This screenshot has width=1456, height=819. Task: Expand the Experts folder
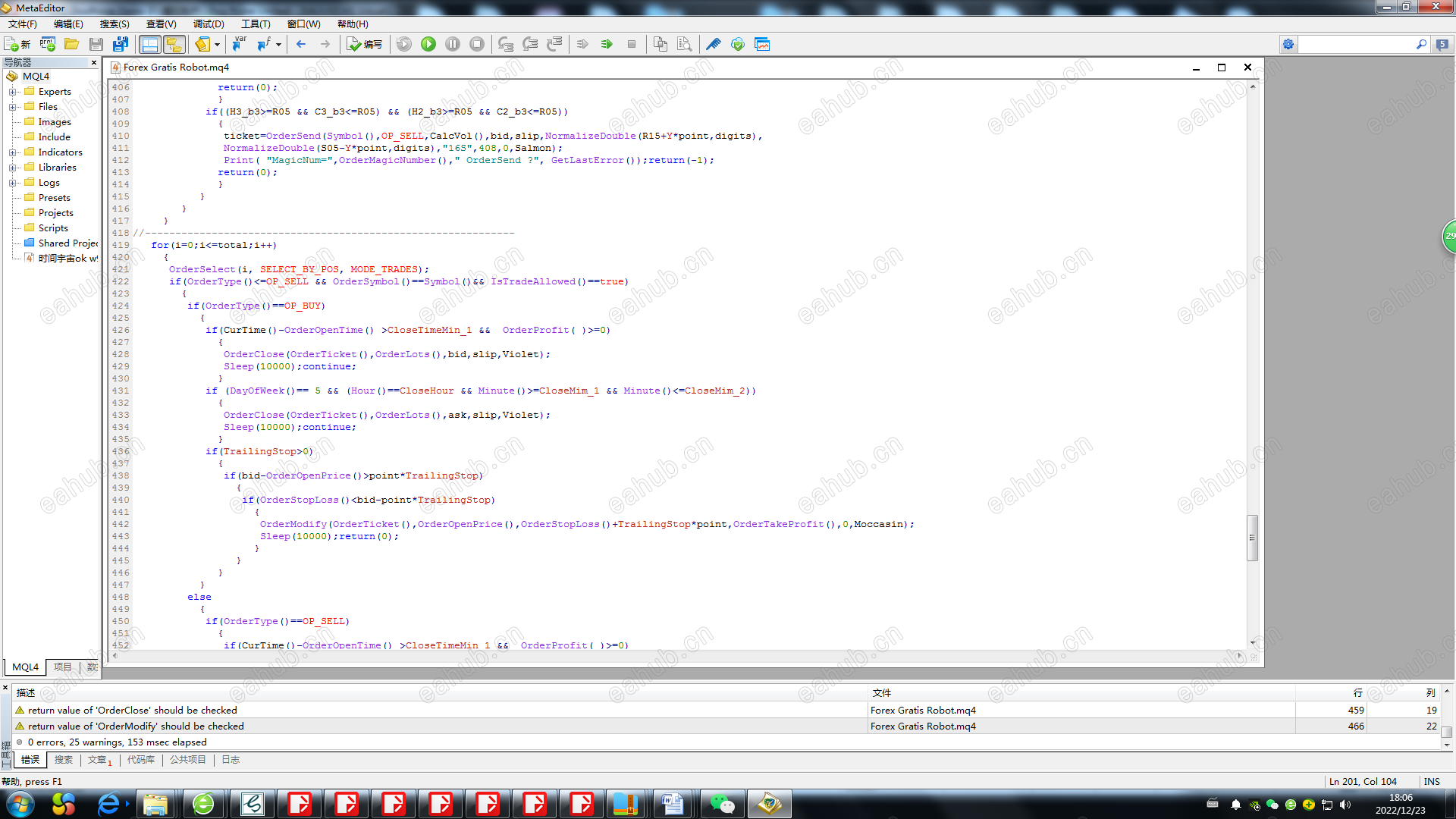coord(13,92)
